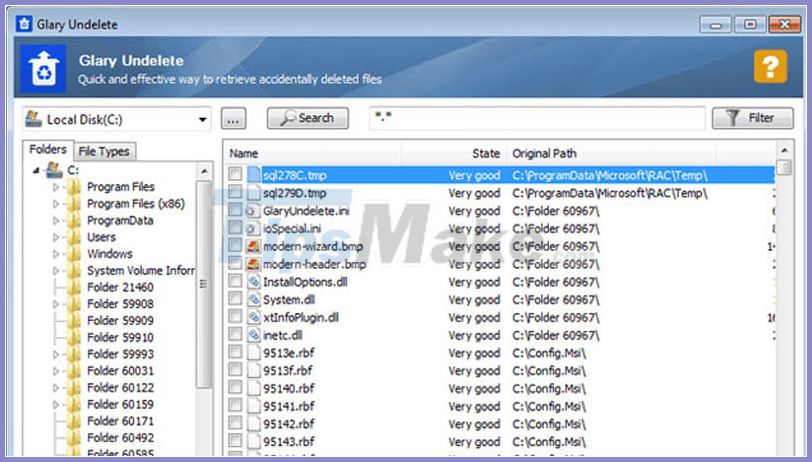Click the GlaryUndelete.ini file icon

point(253,211)
